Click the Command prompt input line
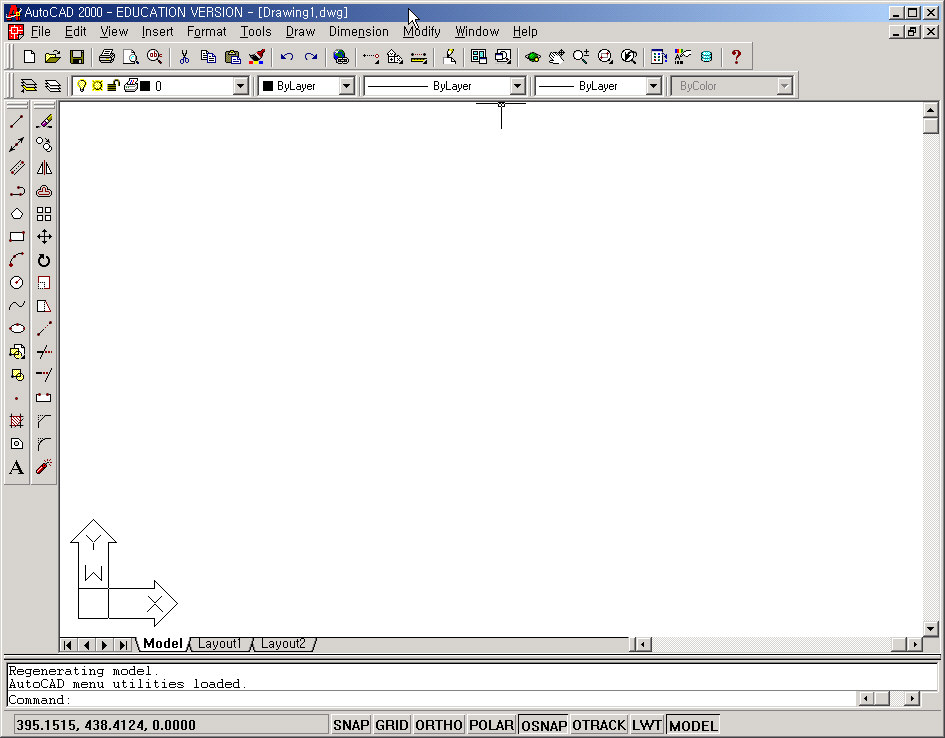945x738 pixels. click(431, 699)
